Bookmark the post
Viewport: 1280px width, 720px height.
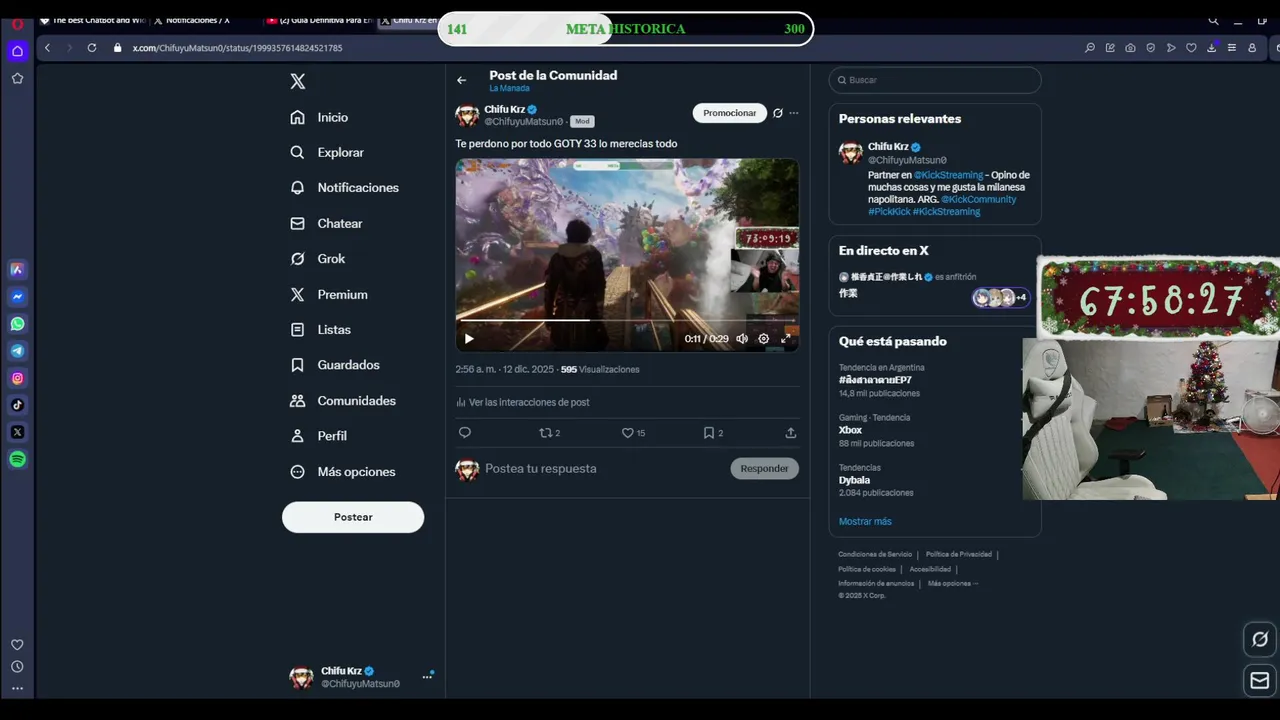coord(713,433)
